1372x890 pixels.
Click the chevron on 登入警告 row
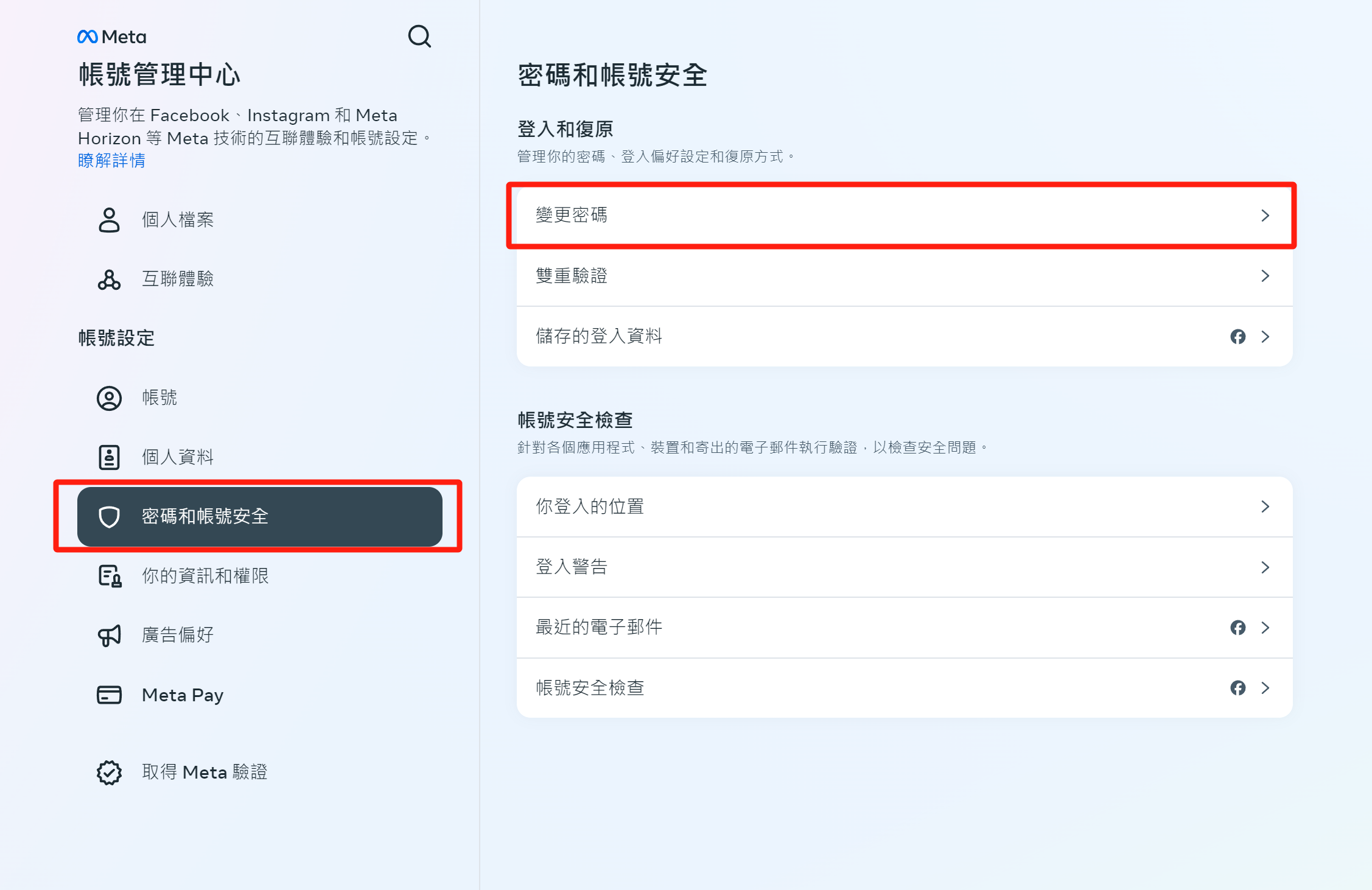[x=1265, y=567]
